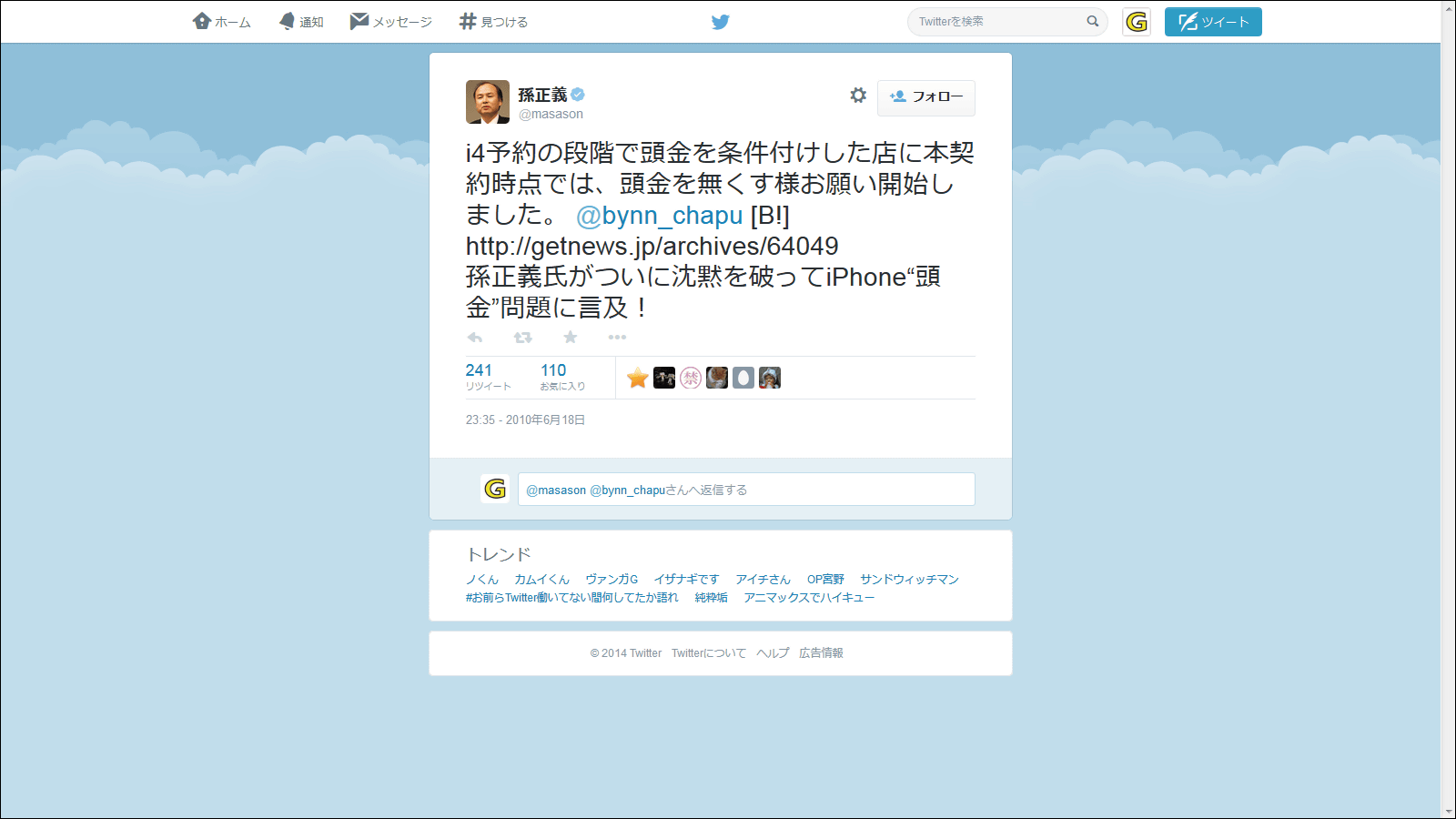Retweet using the retweet icon
1456x819 pixels.
(522, 338)
